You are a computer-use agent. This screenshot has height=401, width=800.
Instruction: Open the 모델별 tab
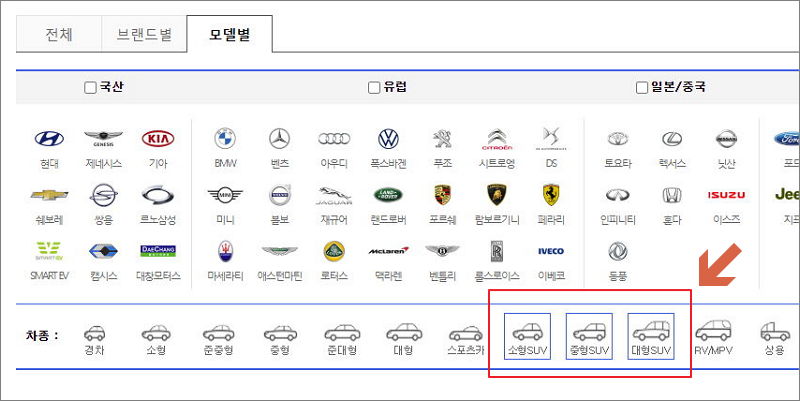tap(230, 34)
